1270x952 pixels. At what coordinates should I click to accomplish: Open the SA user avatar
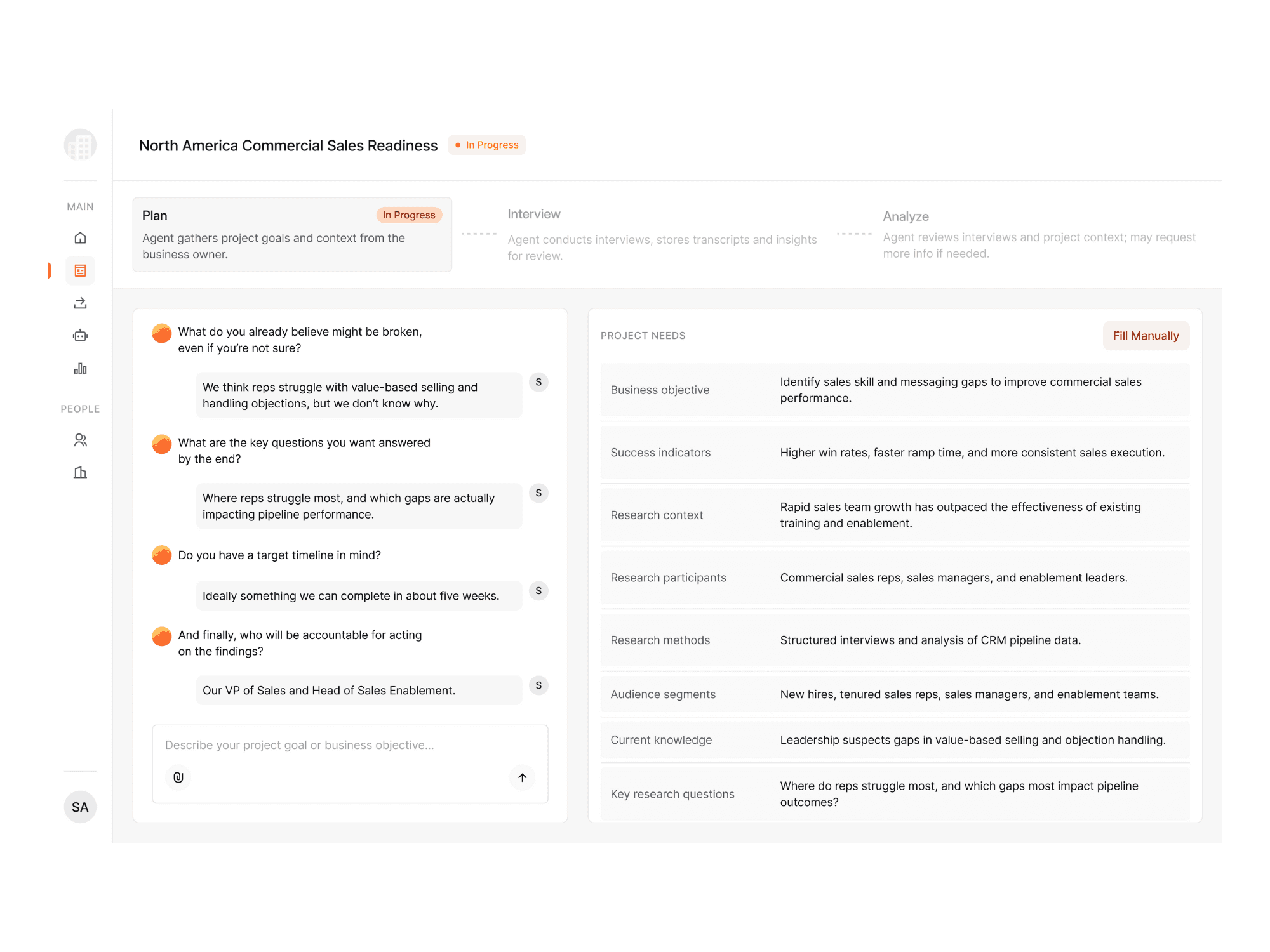tap(80, 807)
